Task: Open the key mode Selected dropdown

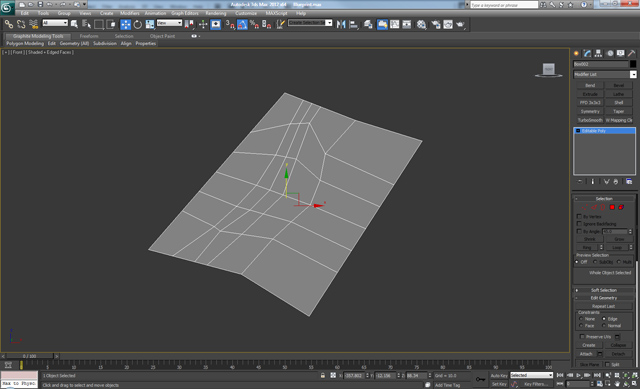Action: tap(531, 375)
